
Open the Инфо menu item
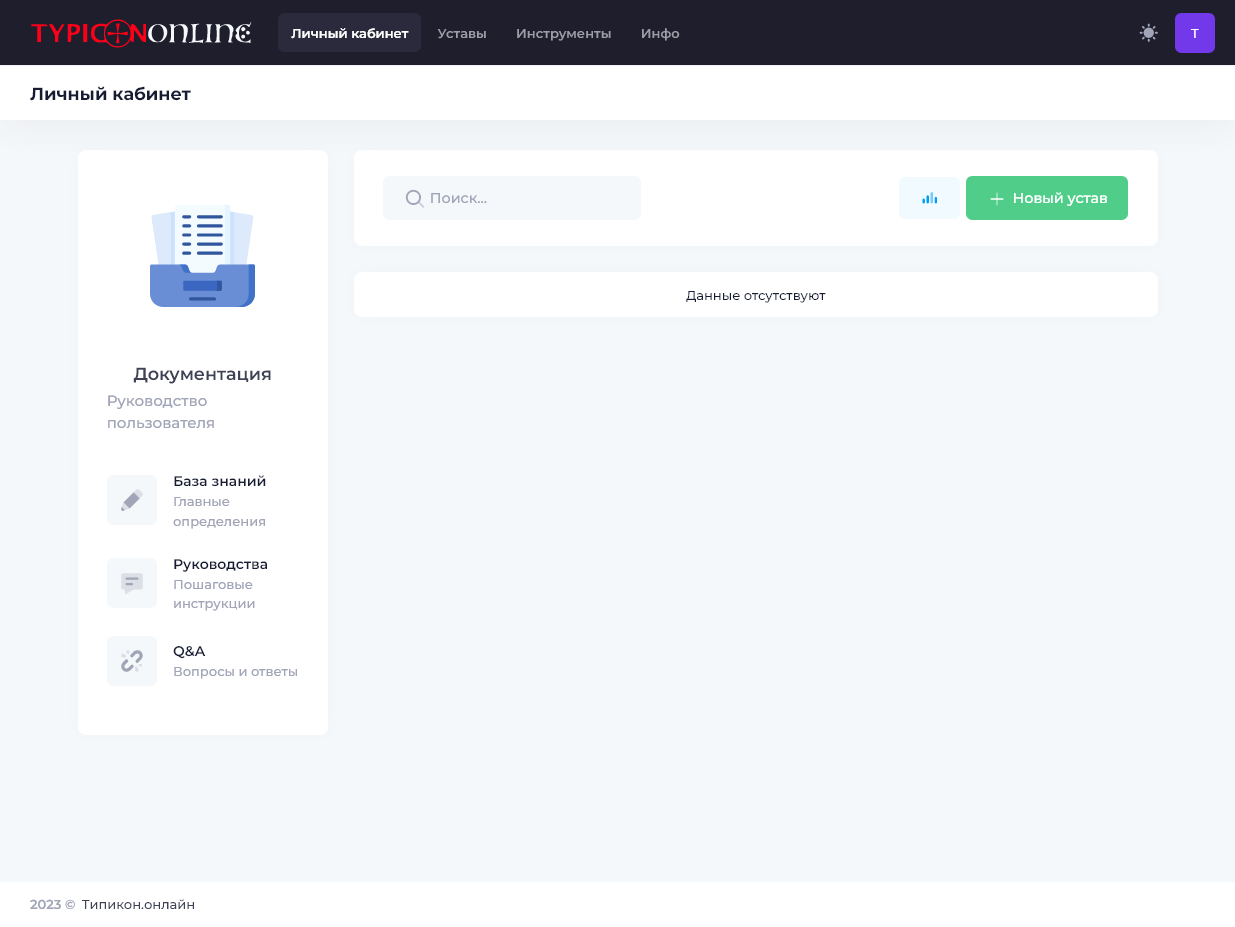pos(660,33)
